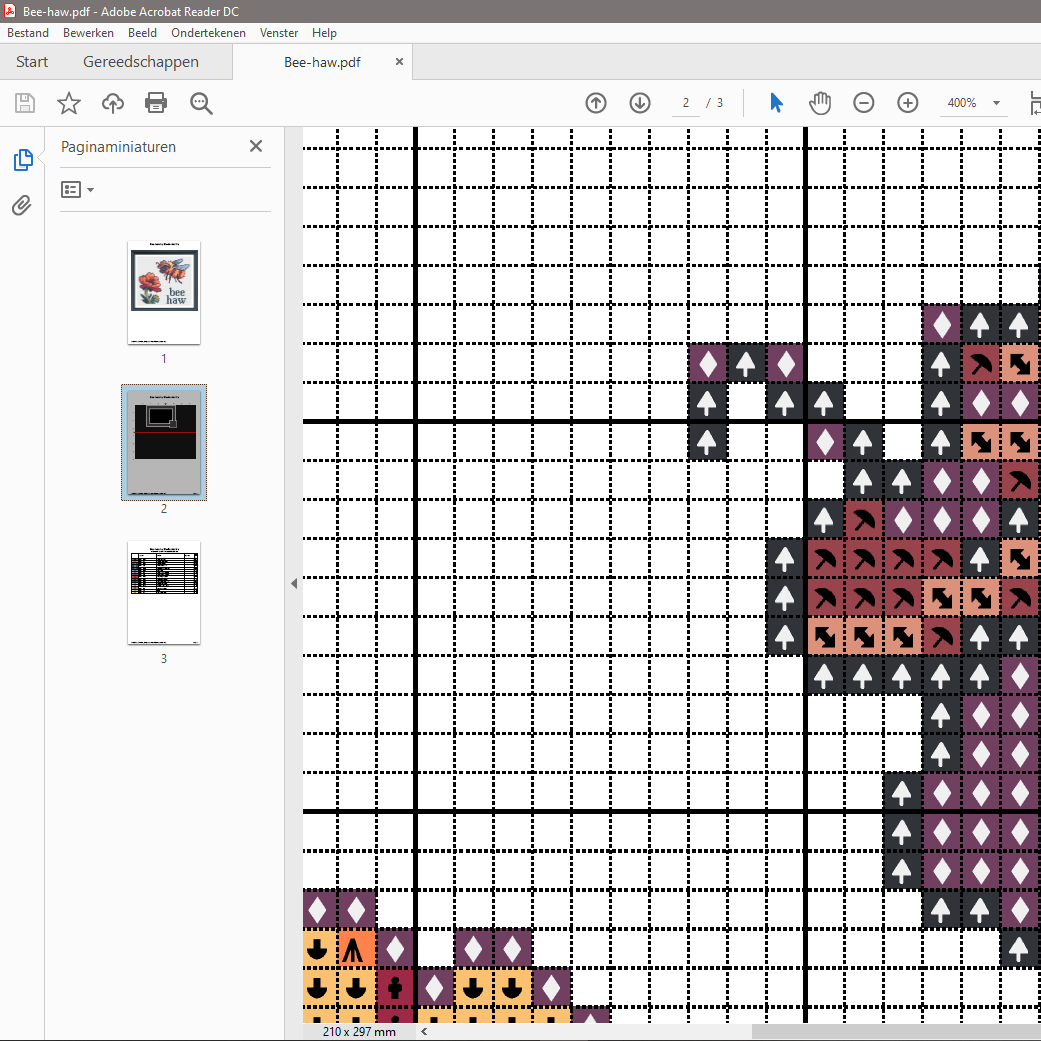The width and height of the screenshot is (1041, 1041).
Task: Zoom in with plus button
Action: (907, 103)
